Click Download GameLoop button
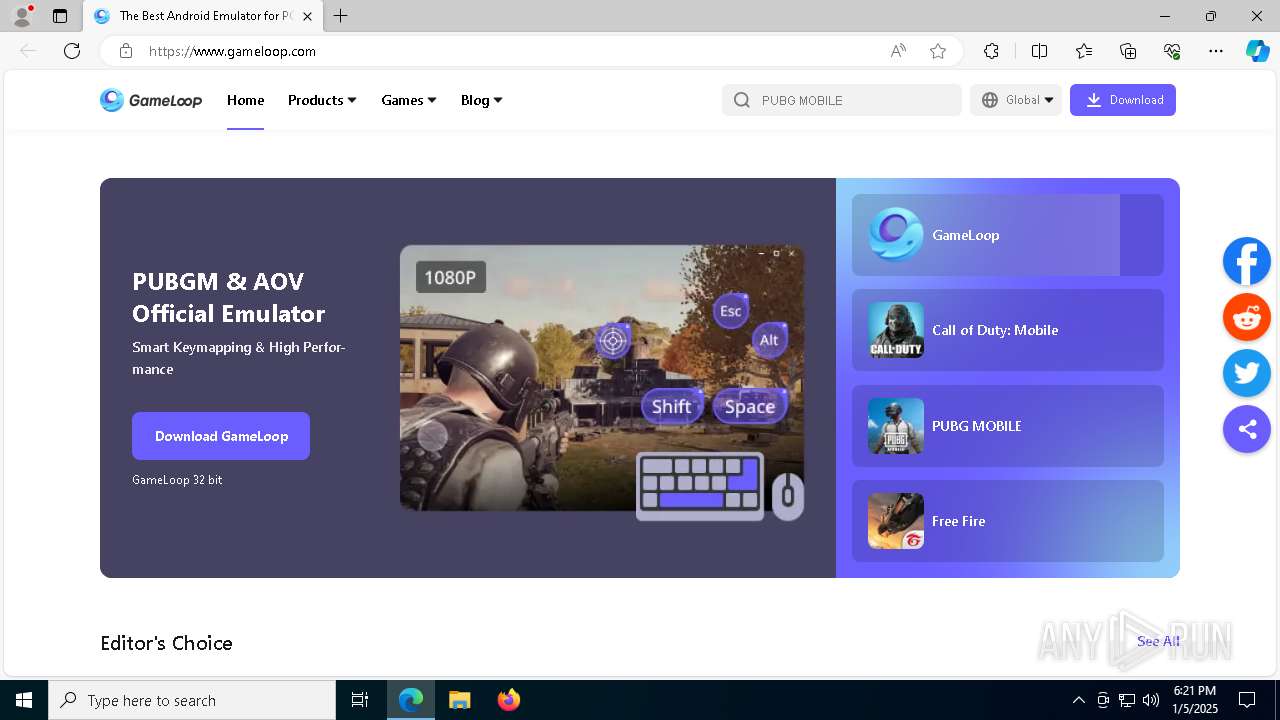Image resolution: width=1280 pixels, height=720 pixels. (221, 436)
